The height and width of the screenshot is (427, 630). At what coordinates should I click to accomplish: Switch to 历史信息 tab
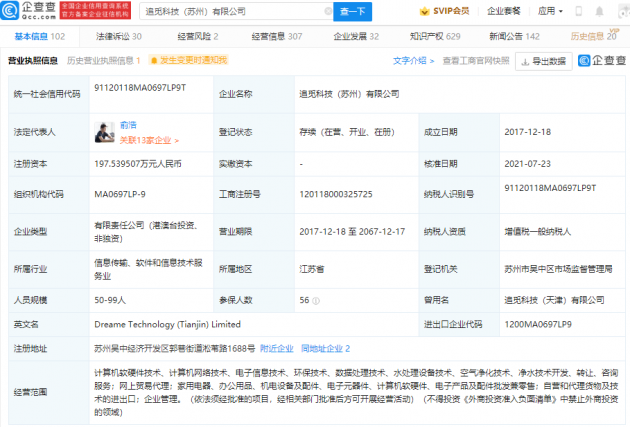[593, 37]
